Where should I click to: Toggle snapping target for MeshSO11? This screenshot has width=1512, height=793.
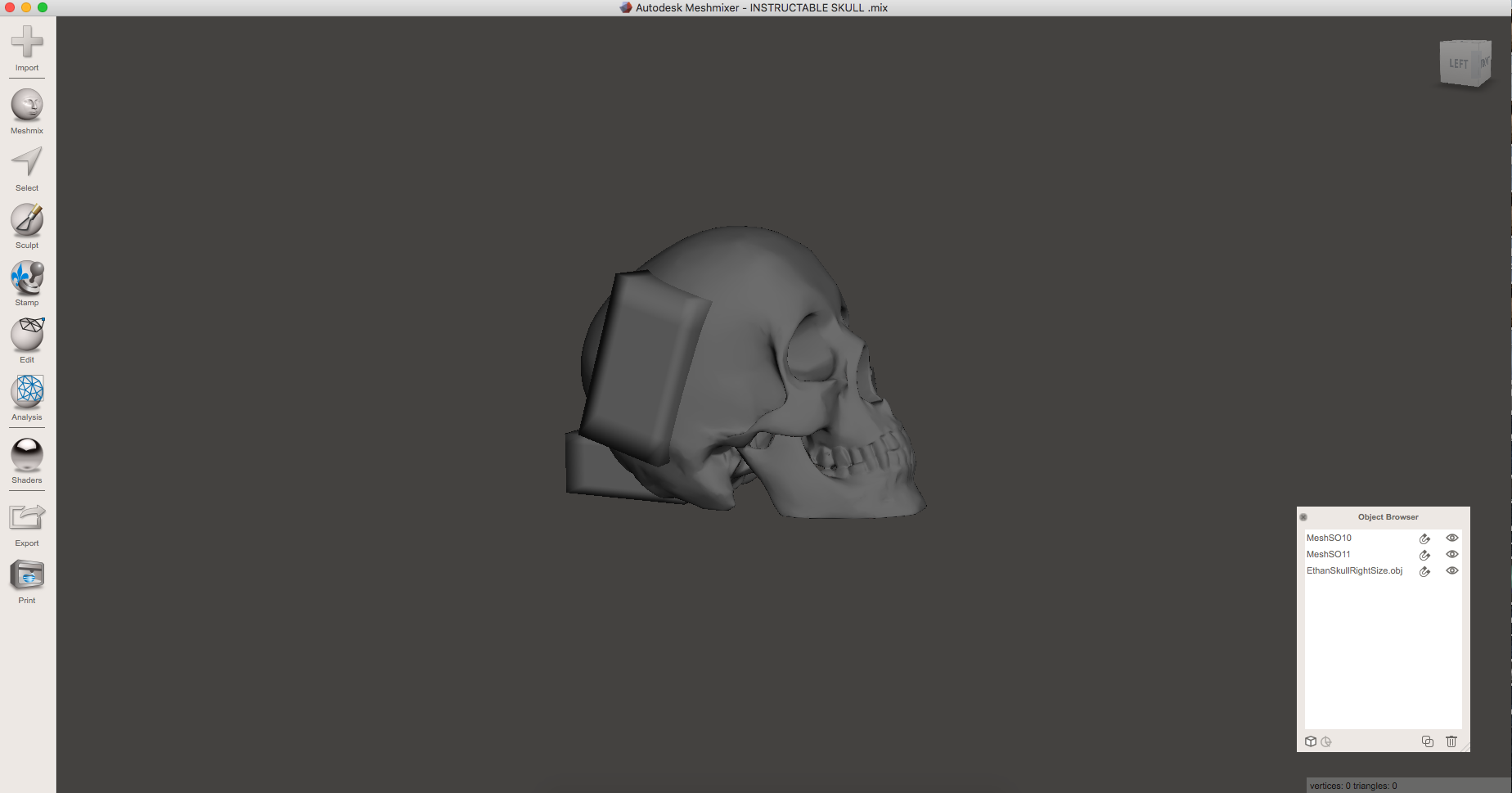[x=1424, y=555]
